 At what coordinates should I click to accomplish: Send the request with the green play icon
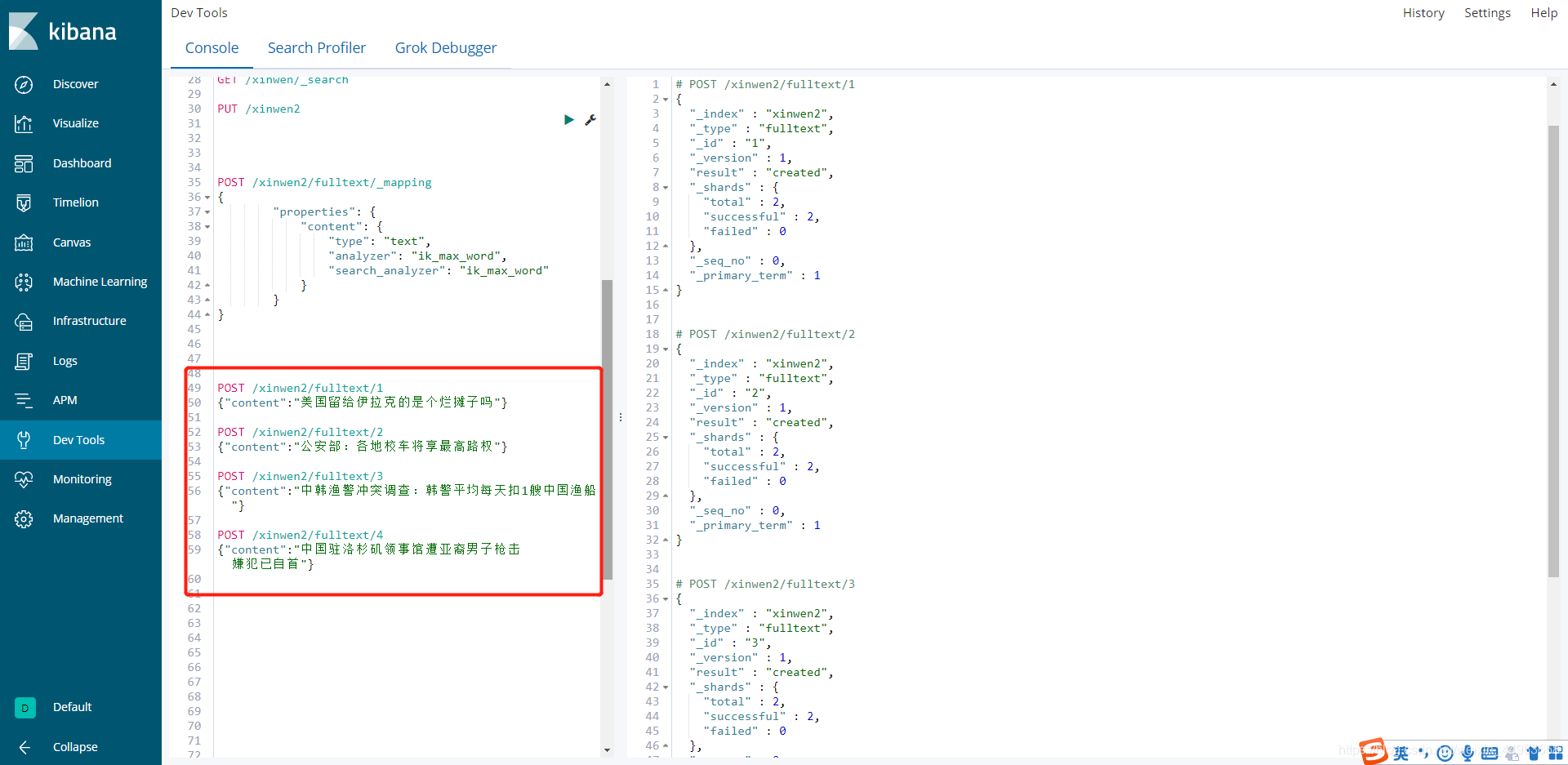point(569,120)
